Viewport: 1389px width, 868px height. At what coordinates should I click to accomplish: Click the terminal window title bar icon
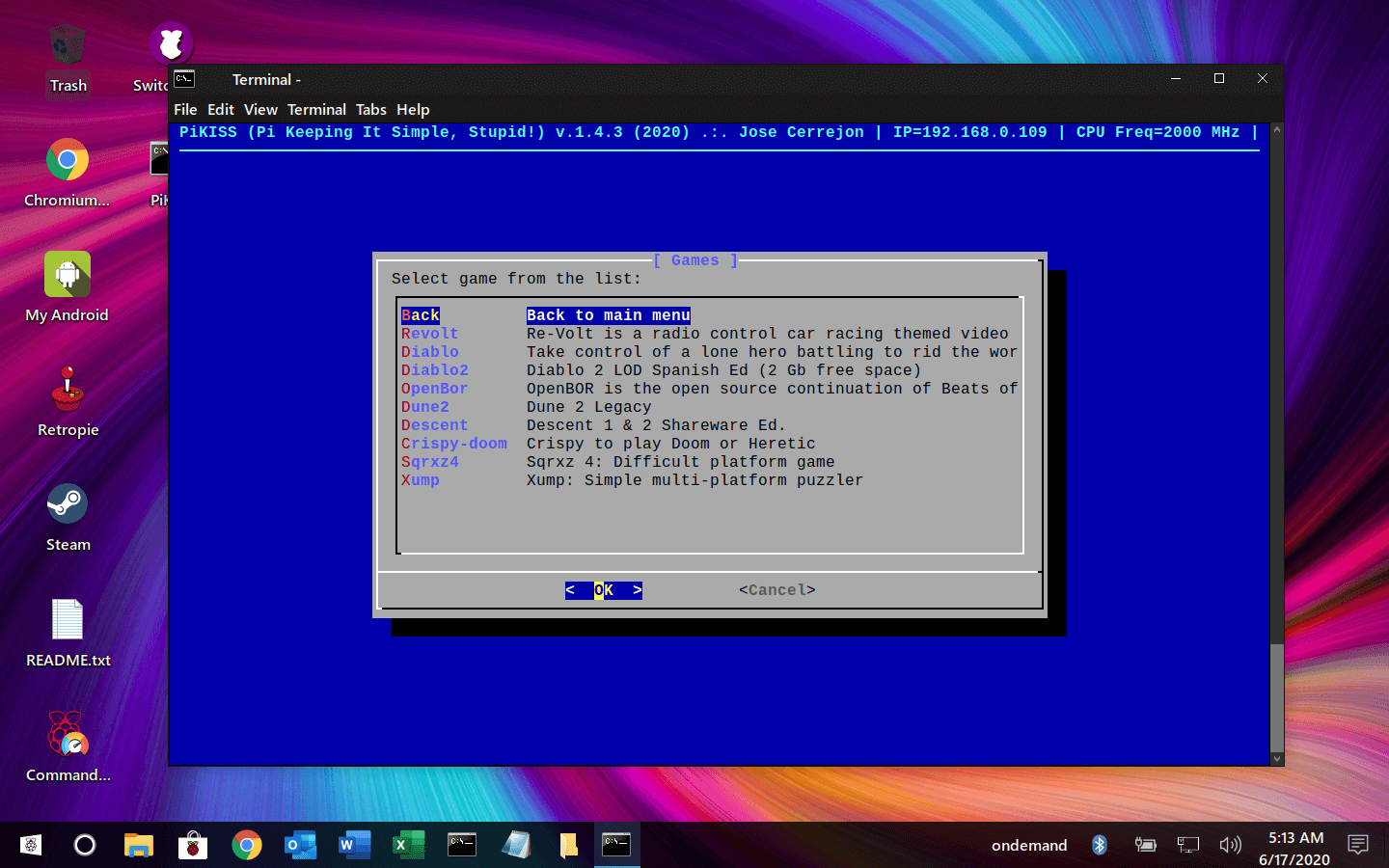(x=184, y=79)
